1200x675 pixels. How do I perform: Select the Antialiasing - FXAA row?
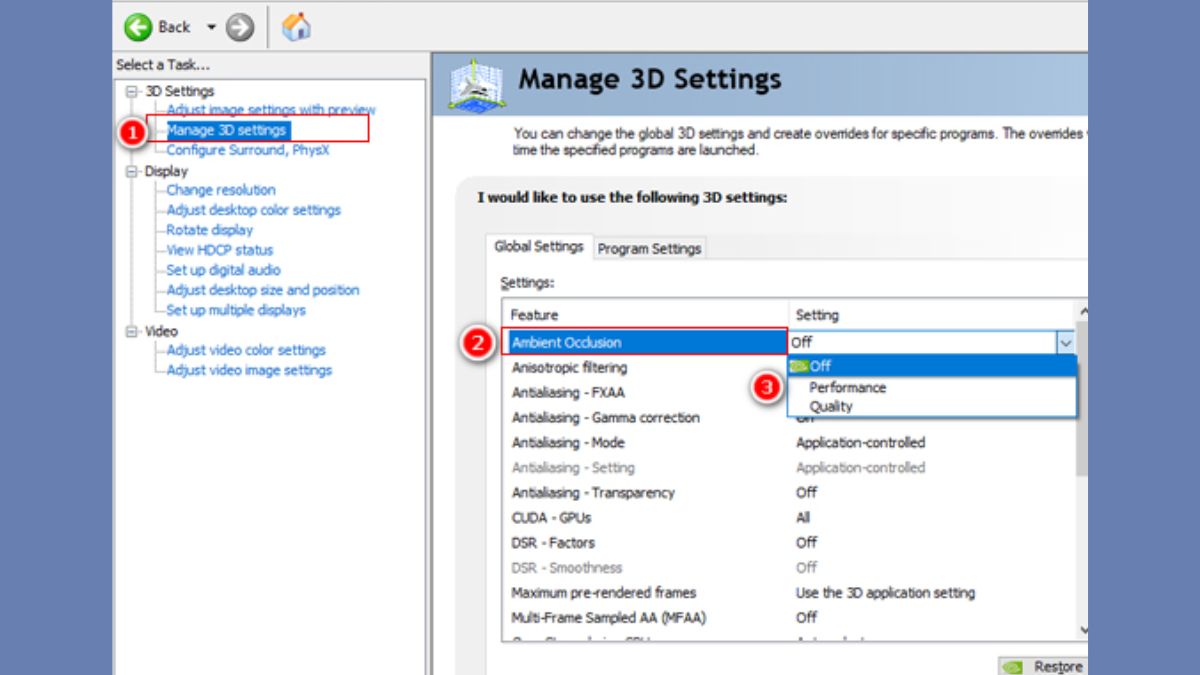coord(646,392)
